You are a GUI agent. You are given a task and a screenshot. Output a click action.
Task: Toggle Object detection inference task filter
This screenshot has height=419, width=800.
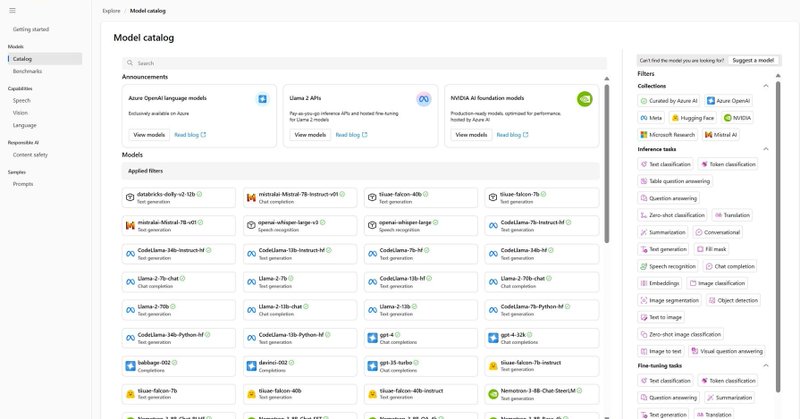coord(733,301)
